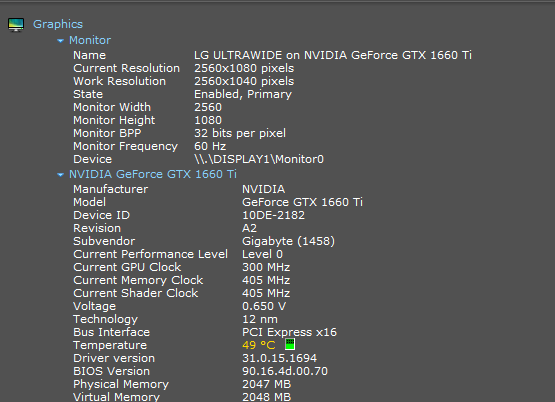
Task: Select the 49 °C temperature reading
Action: 258,345
